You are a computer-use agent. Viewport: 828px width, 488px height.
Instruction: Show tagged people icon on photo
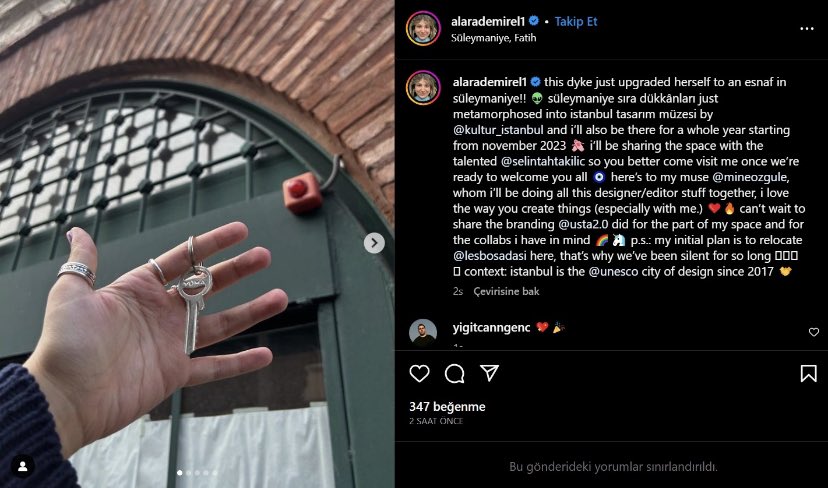pos(23,466)
